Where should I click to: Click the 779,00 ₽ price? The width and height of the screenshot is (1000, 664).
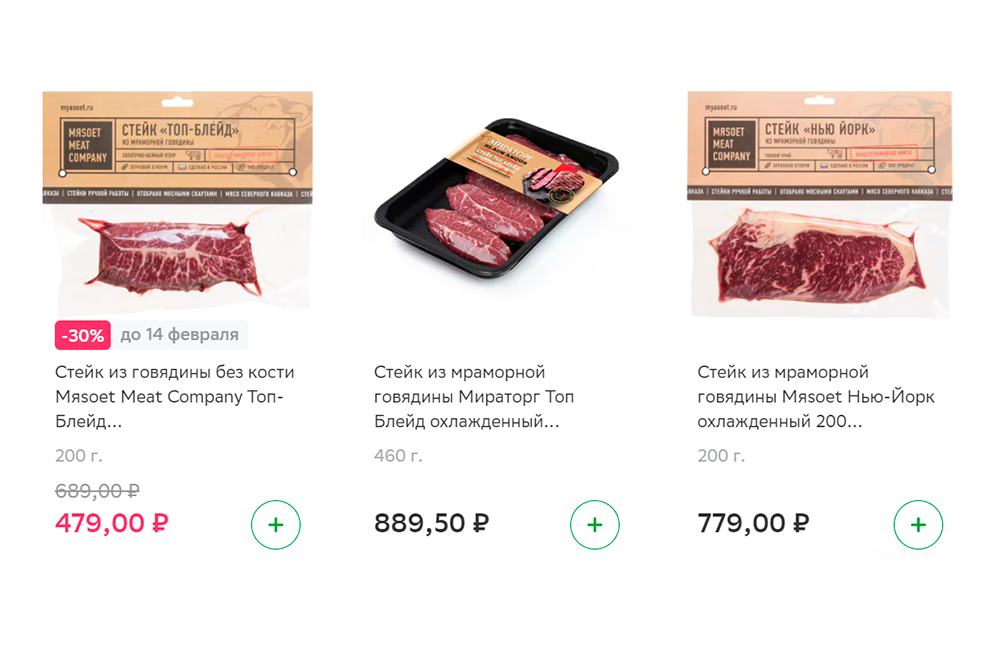click(x=753, y=523)
